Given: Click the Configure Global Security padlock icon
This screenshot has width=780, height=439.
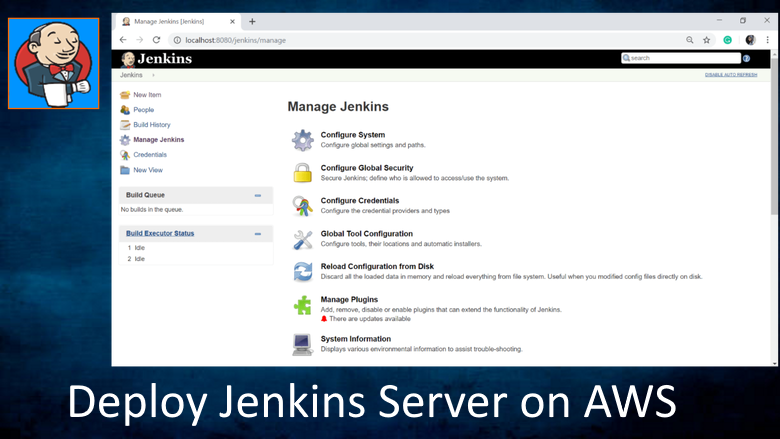Looking at the screenshot, I should 302,173.
